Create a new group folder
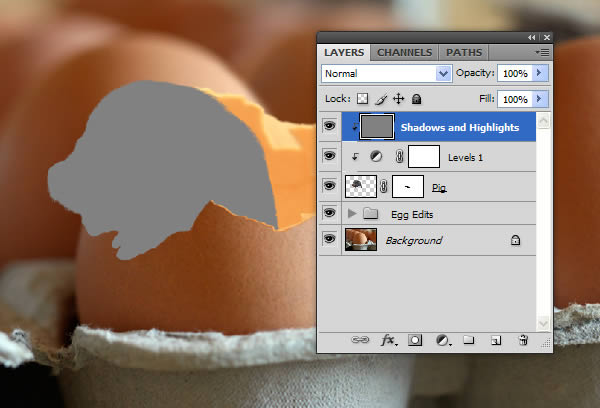Image resolution: width=600 pixels, height=408 pixels. pyautogui.click(x=469, y=340)
